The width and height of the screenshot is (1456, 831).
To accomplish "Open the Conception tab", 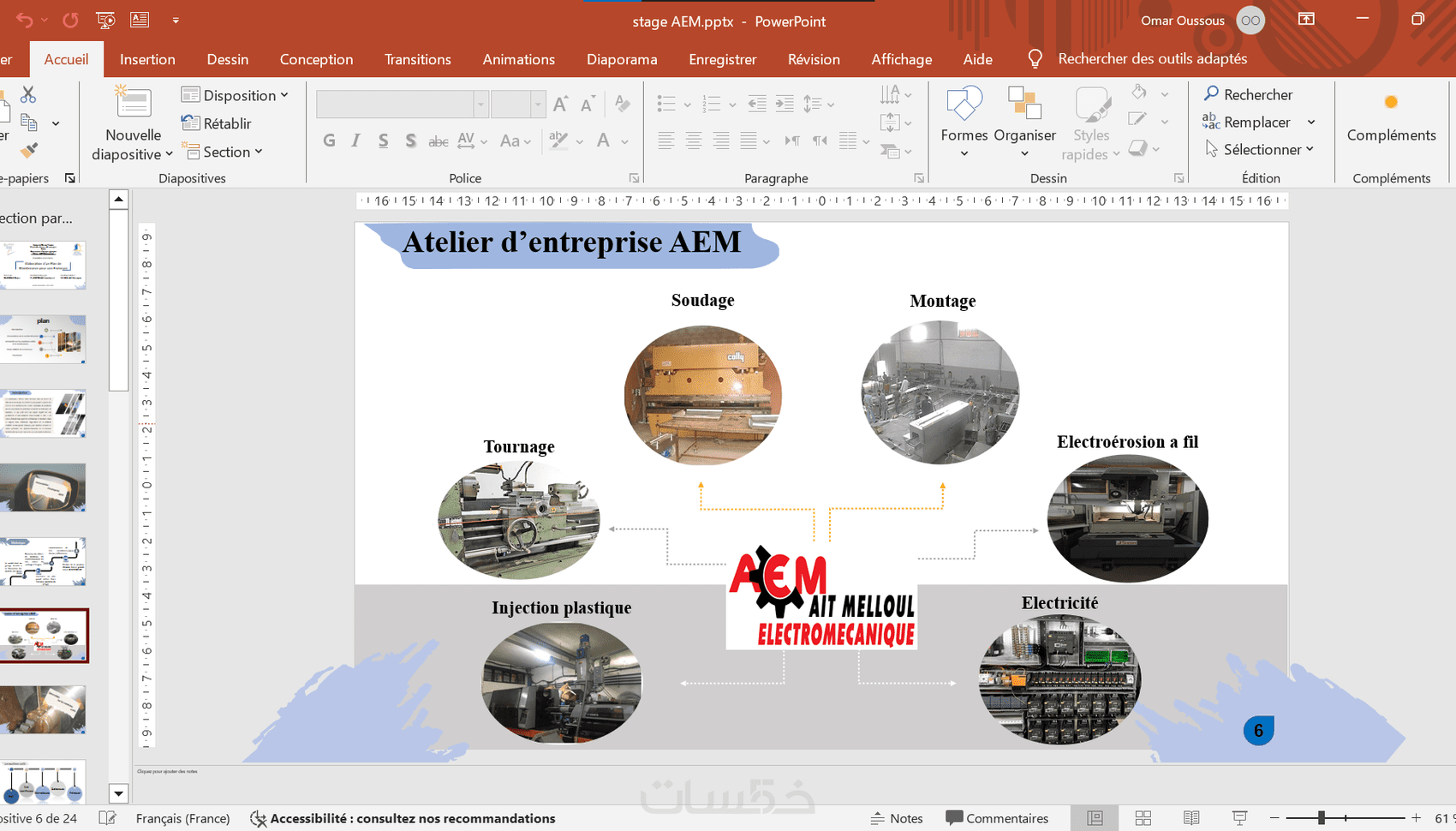I will pos(316,59).
